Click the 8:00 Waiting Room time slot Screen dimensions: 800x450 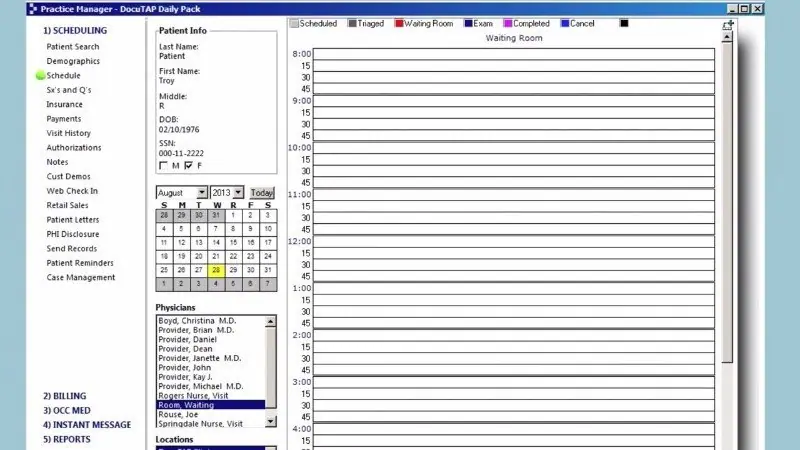click(x=514, y=54)
